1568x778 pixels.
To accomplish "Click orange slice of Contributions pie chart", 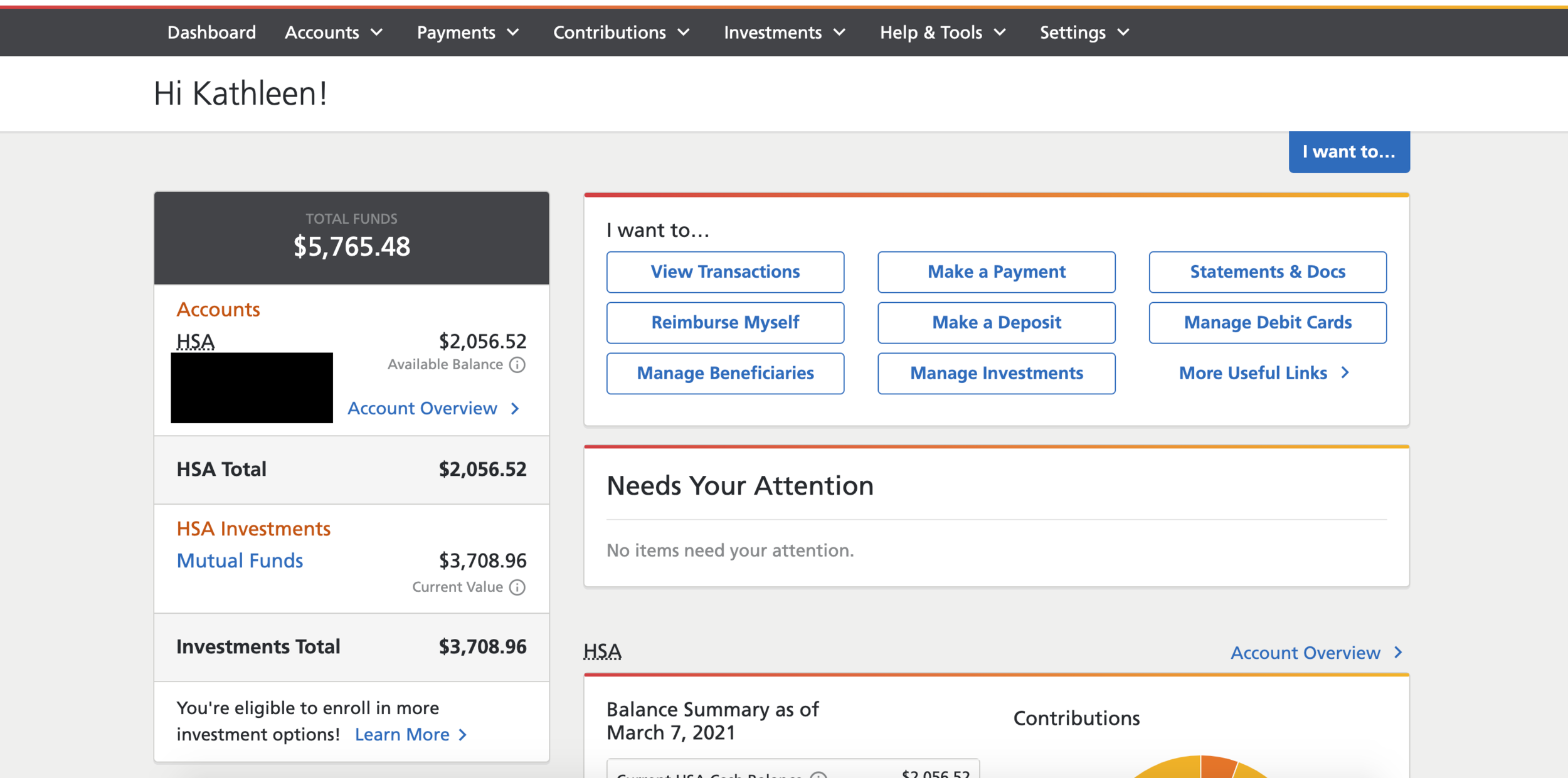I will 1217,768.
